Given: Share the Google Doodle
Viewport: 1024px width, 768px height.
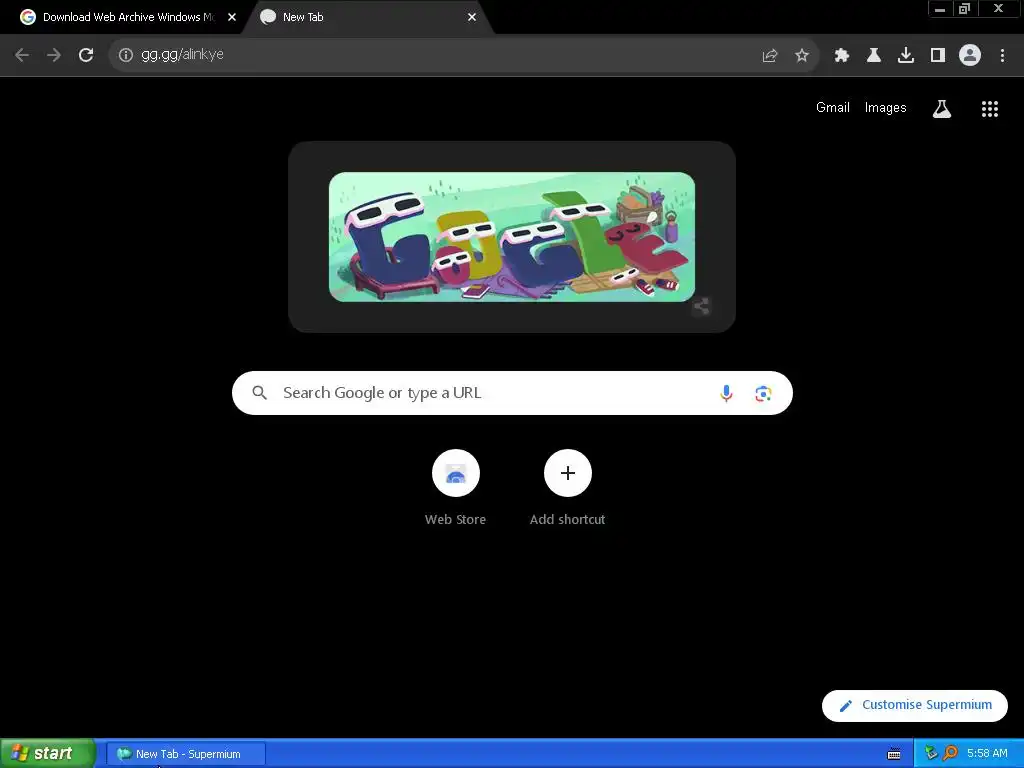Looking at the screenshot, I should click(x=701, y=306).
